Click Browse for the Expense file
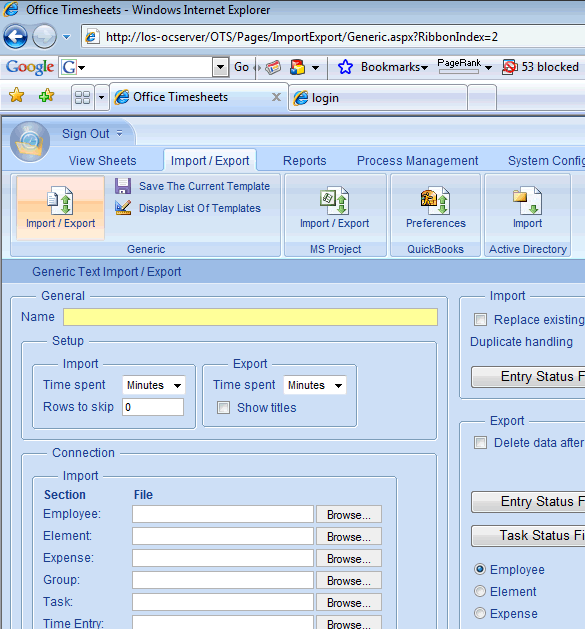585x629 pixels. coord(349,558)
